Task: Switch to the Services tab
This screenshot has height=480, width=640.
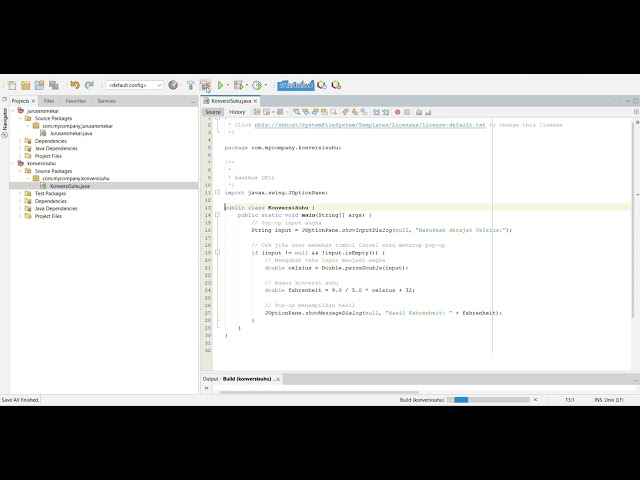Action: 106,101
